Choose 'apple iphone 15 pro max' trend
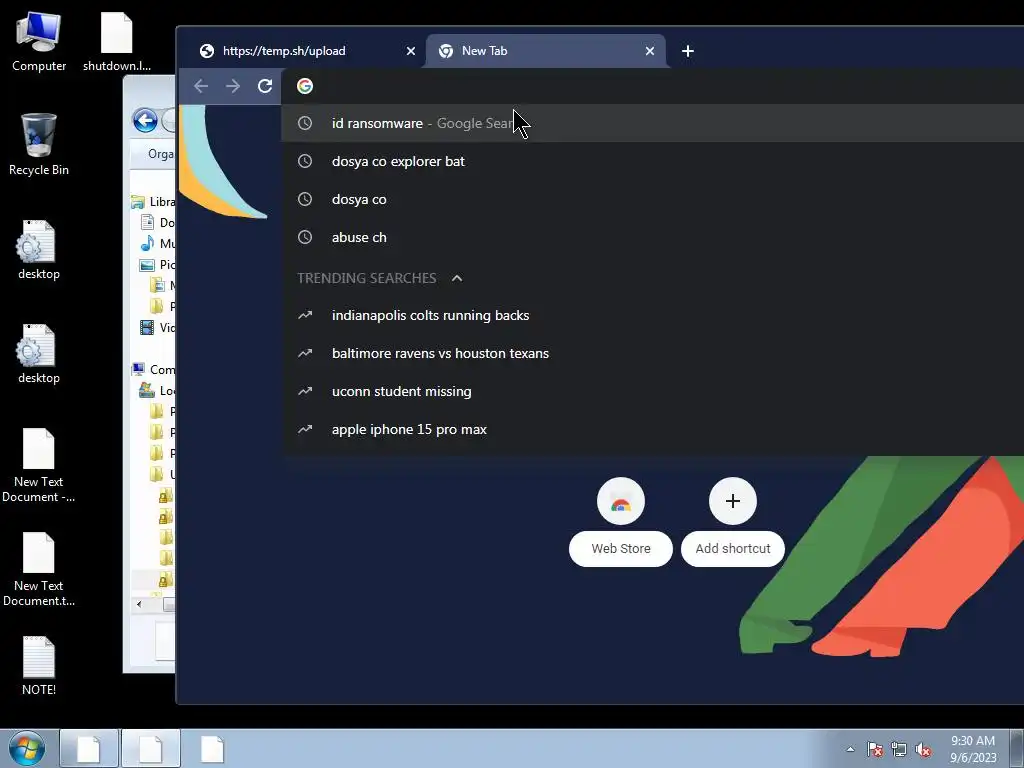The width and height of the screenshot is (1024, 768). point(652,429)
